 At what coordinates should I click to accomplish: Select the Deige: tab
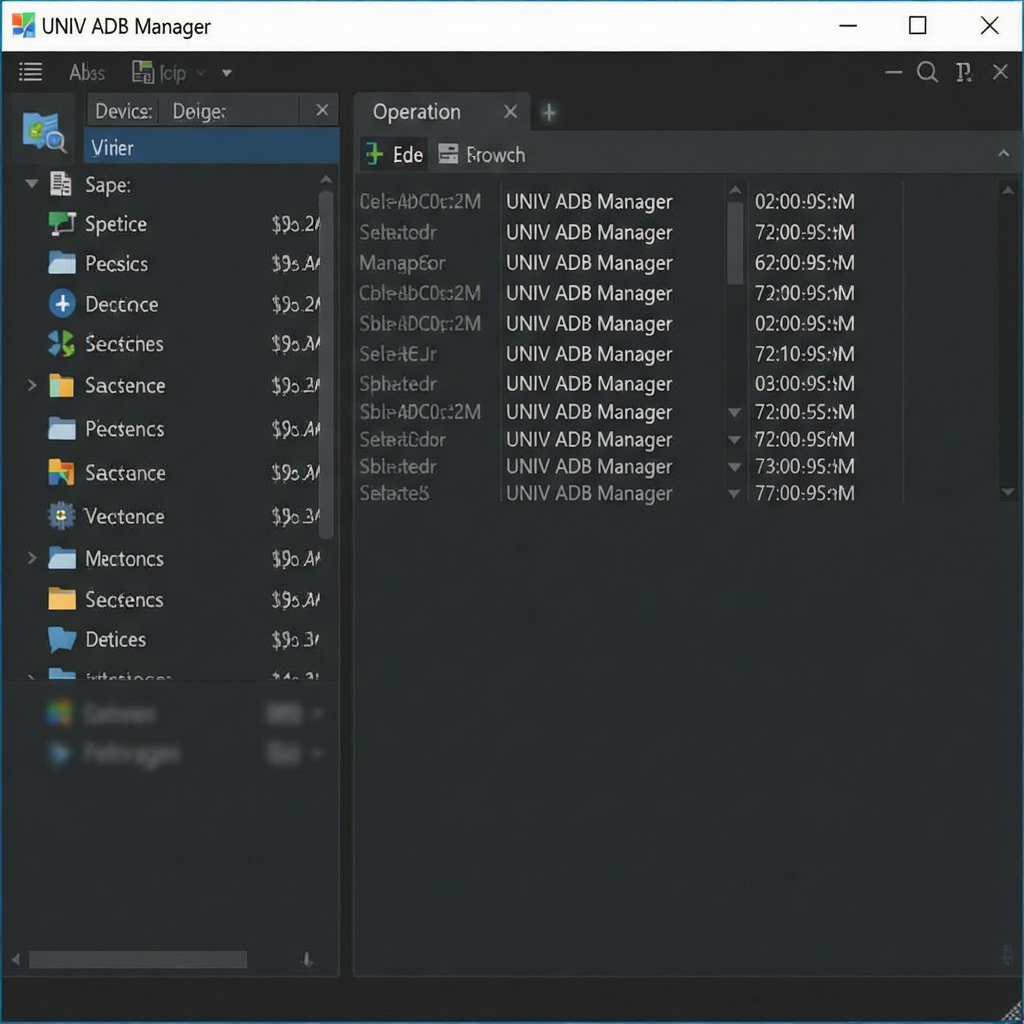pyautogui.click(x=199, y=111)
